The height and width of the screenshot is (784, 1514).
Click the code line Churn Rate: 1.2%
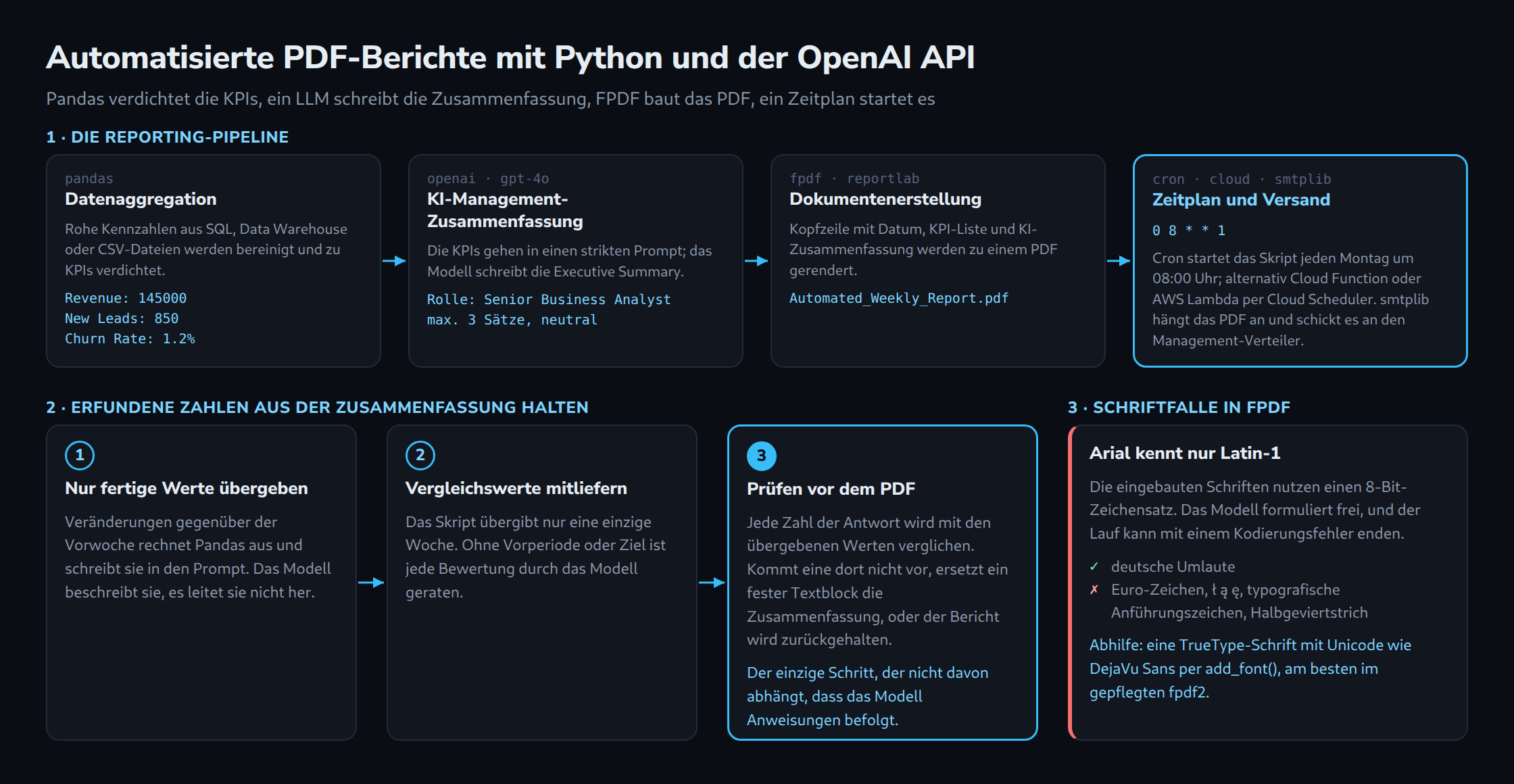point(130,339)
